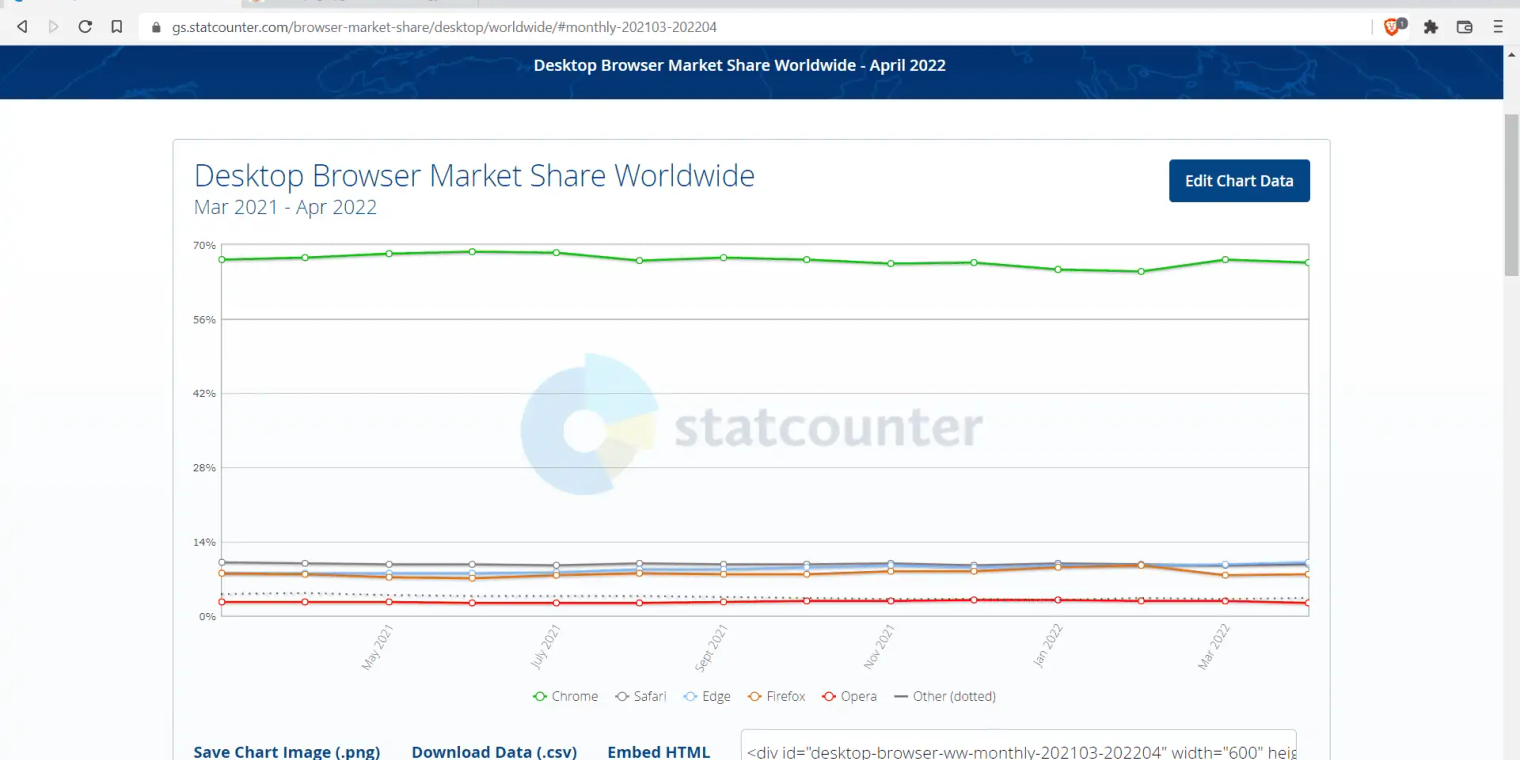Image resolution: width=1520 pixels, height=760 pixels.
Task: Bookmark this page with the bookmark icon
Action: (117, 27)
